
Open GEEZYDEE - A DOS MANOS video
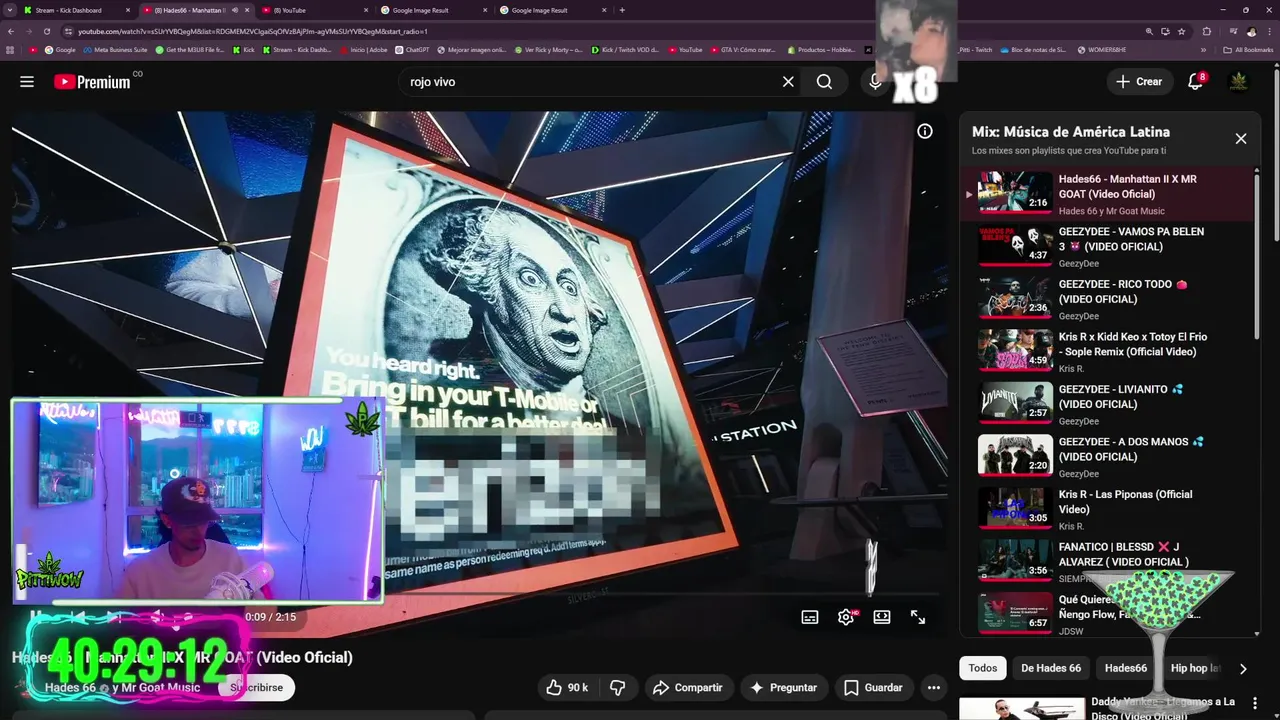point(1107,456)
